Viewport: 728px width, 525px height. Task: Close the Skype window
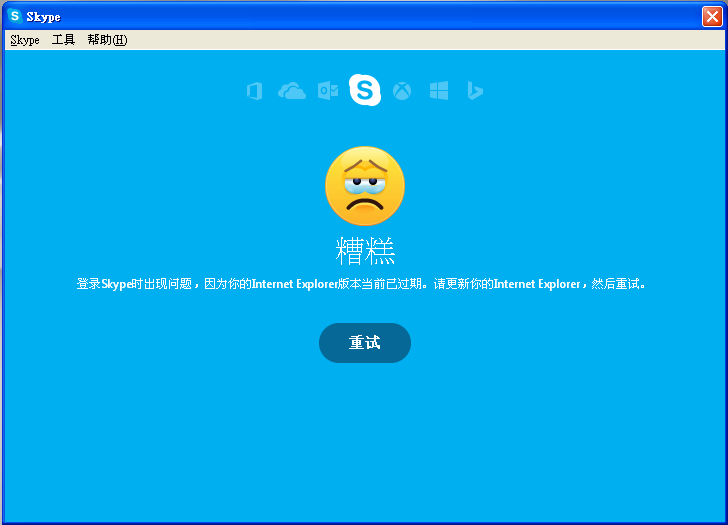pos(712,17)
